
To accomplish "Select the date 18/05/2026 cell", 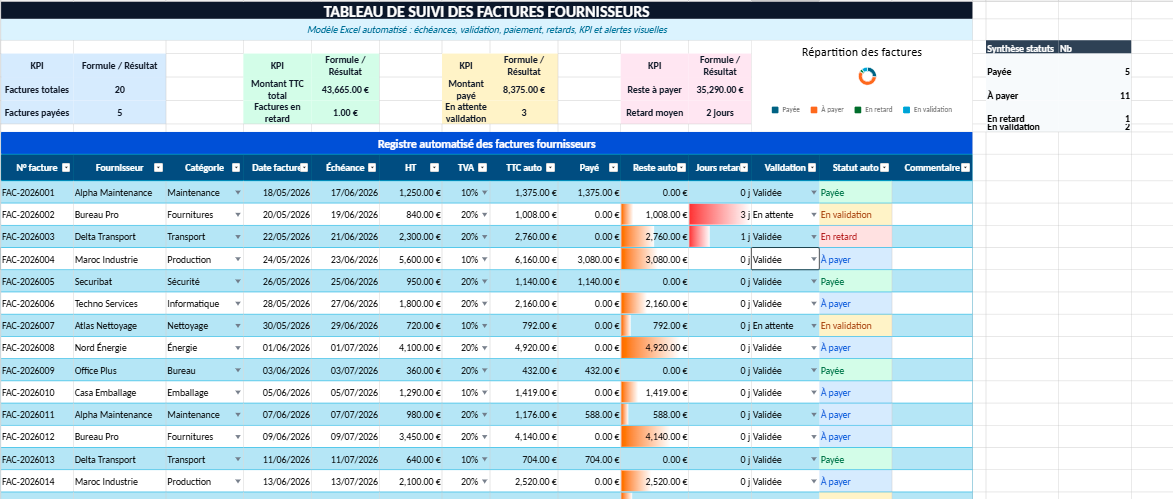I will [x=277, y=192].
